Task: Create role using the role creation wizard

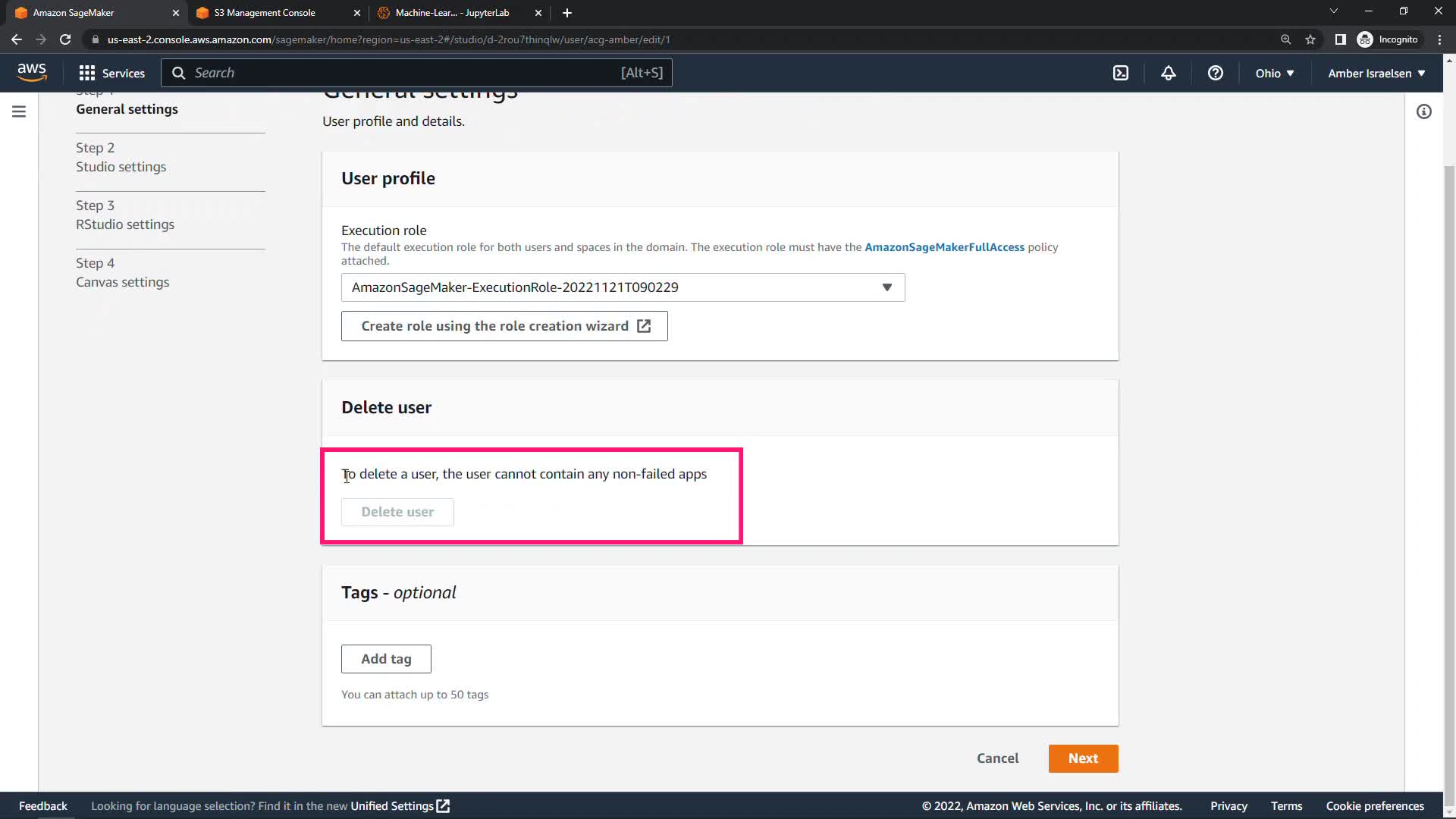Action: tap(504, 326)
